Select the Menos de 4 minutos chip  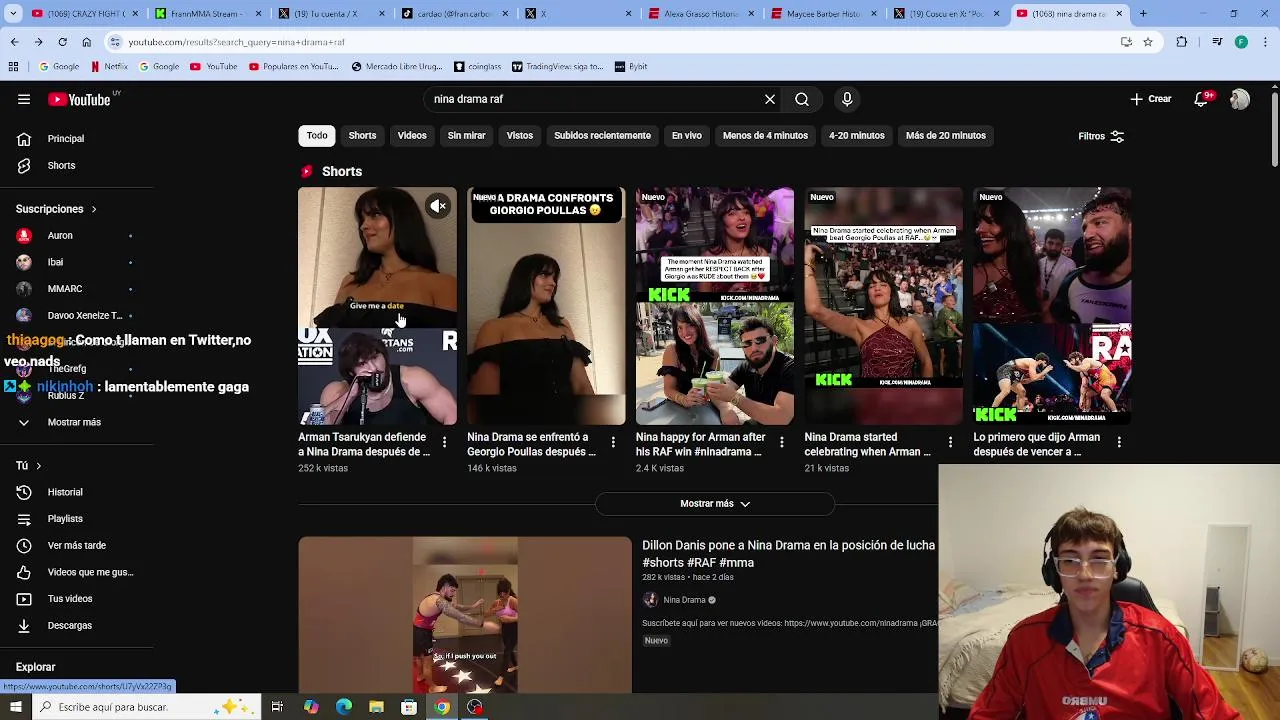[765, 135]
